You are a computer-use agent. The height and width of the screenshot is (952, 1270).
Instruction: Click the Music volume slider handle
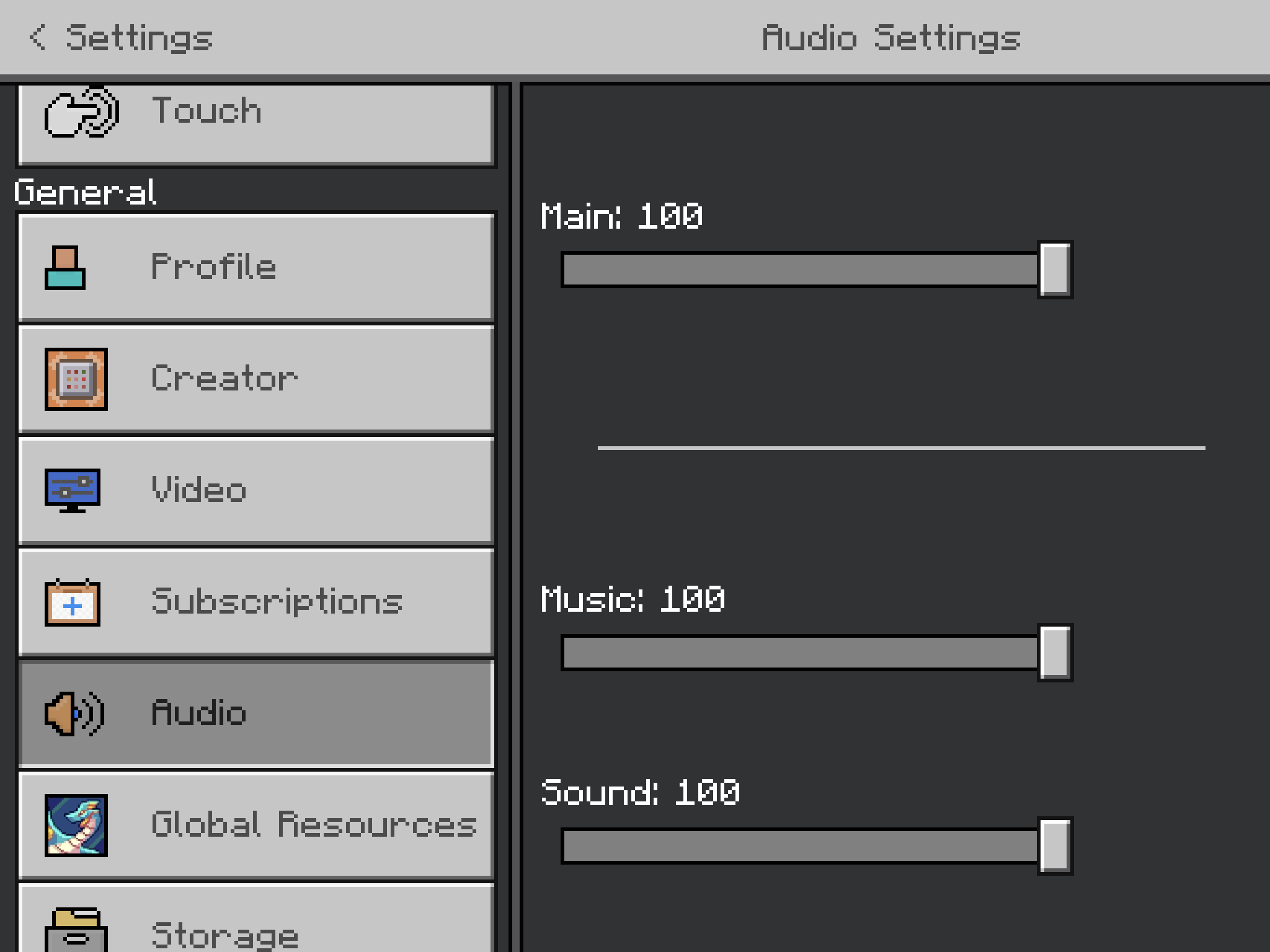point(1055,653)
